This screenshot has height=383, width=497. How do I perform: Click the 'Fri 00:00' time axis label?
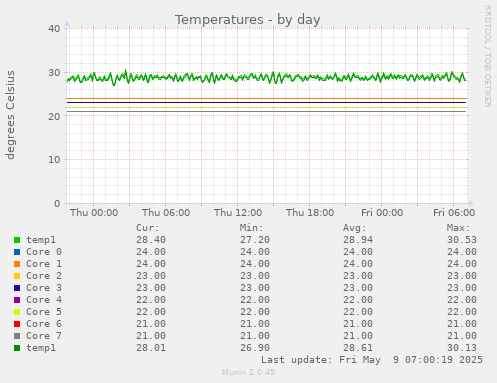pos(382,213)
